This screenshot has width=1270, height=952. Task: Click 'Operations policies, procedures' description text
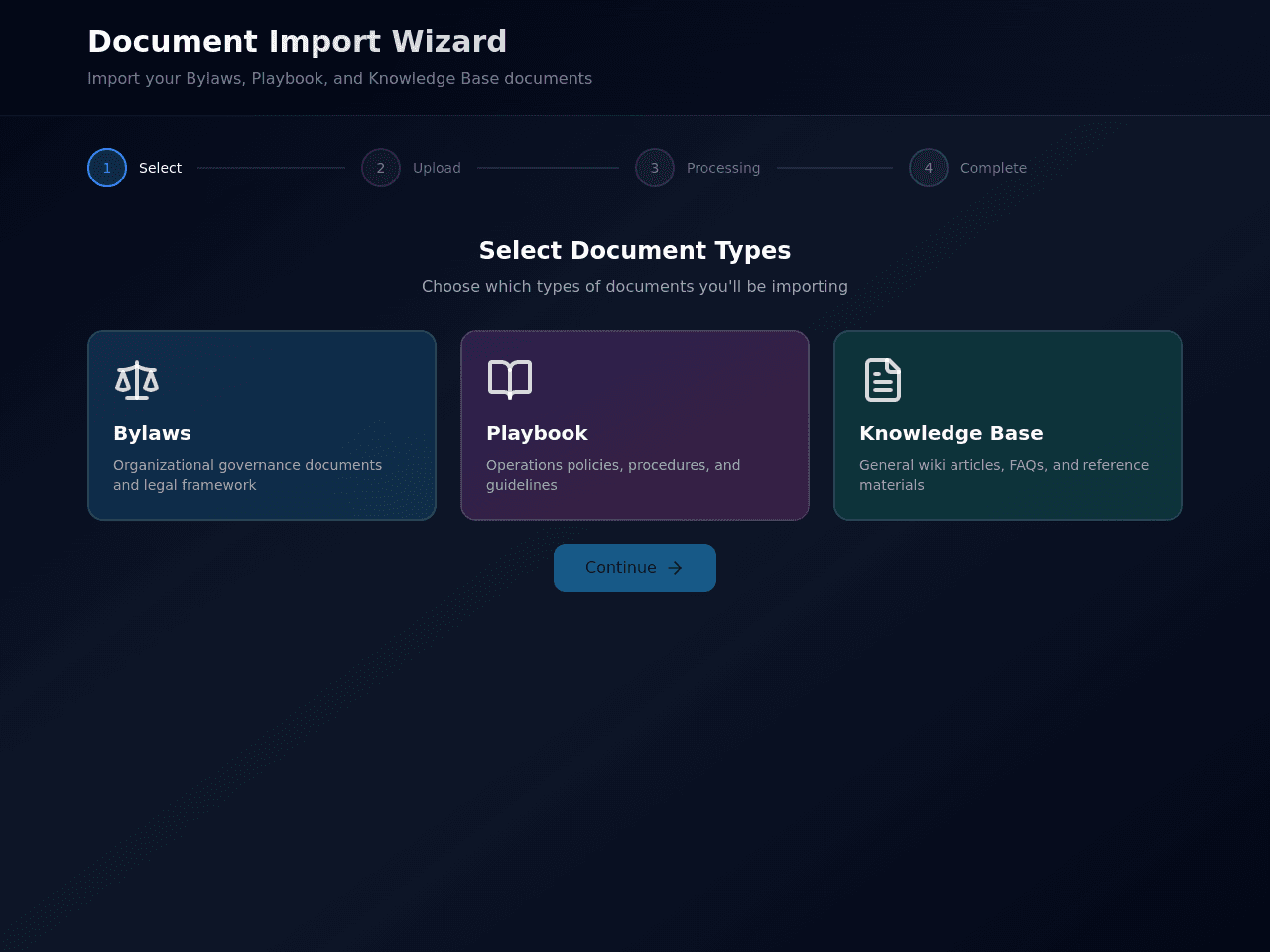613,475
